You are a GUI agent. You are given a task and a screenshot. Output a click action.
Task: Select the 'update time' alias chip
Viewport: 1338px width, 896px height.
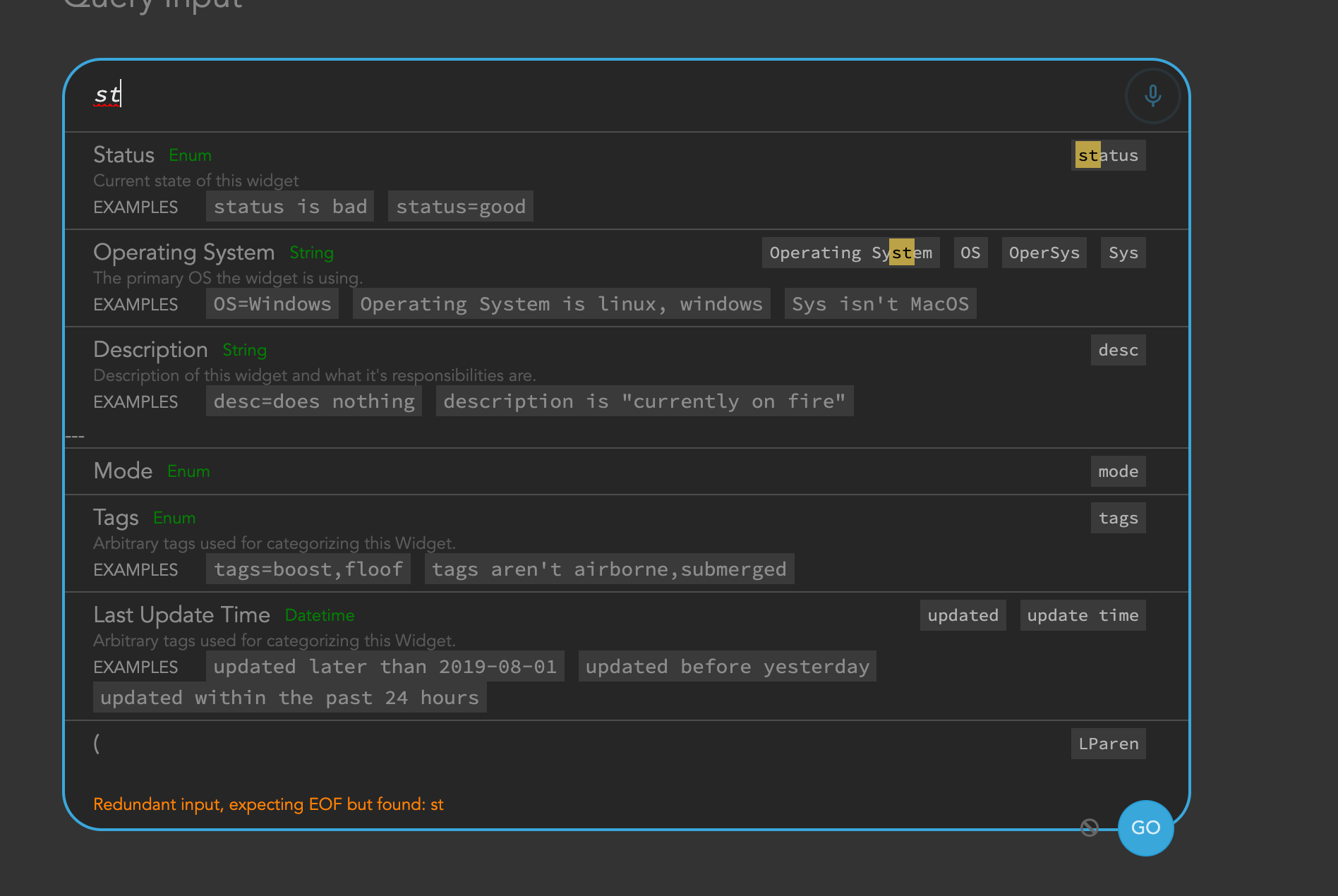click(1083, 615)
